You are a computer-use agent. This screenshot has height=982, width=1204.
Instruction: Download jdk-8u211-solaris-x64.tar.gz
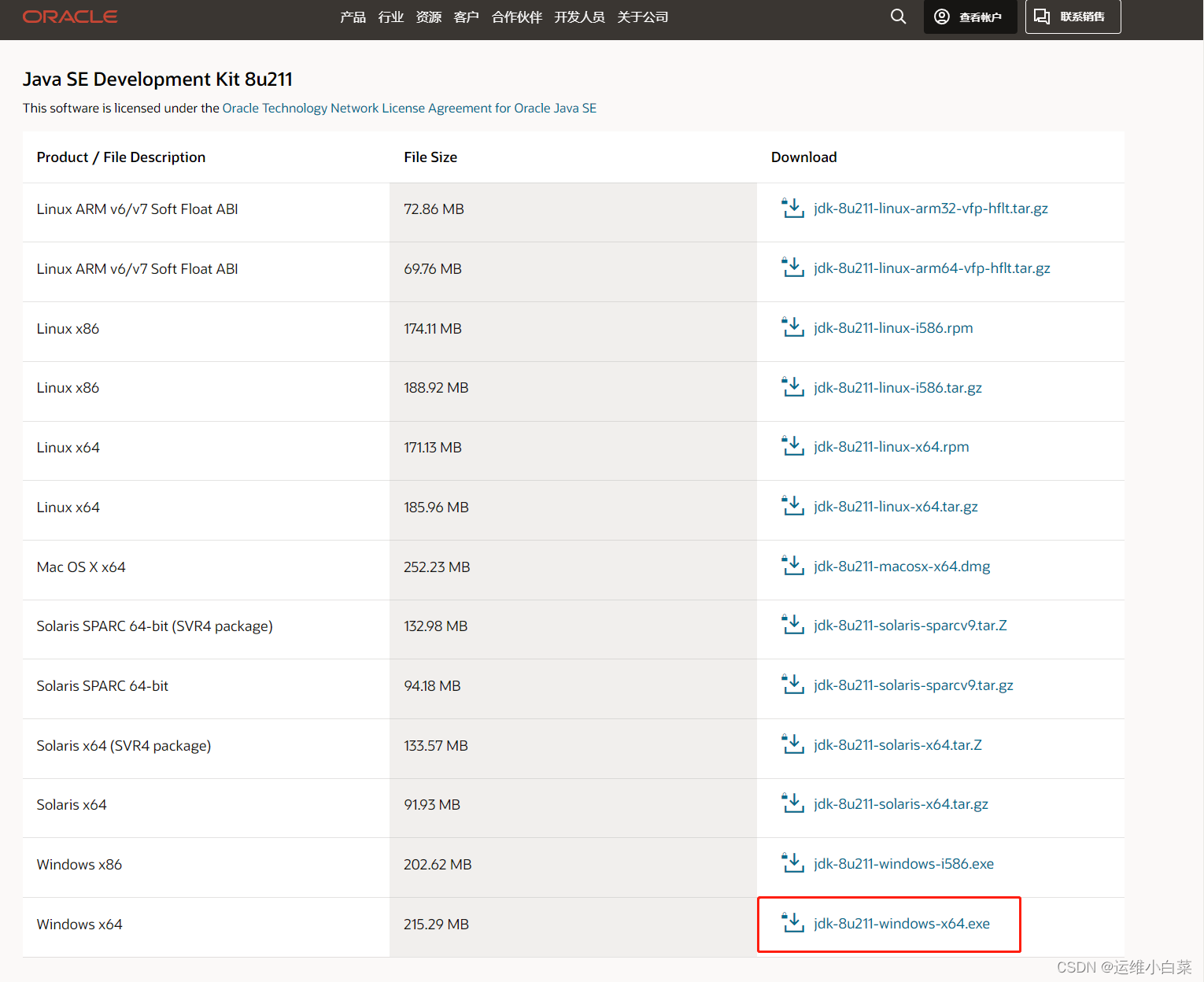pos(901,804)
